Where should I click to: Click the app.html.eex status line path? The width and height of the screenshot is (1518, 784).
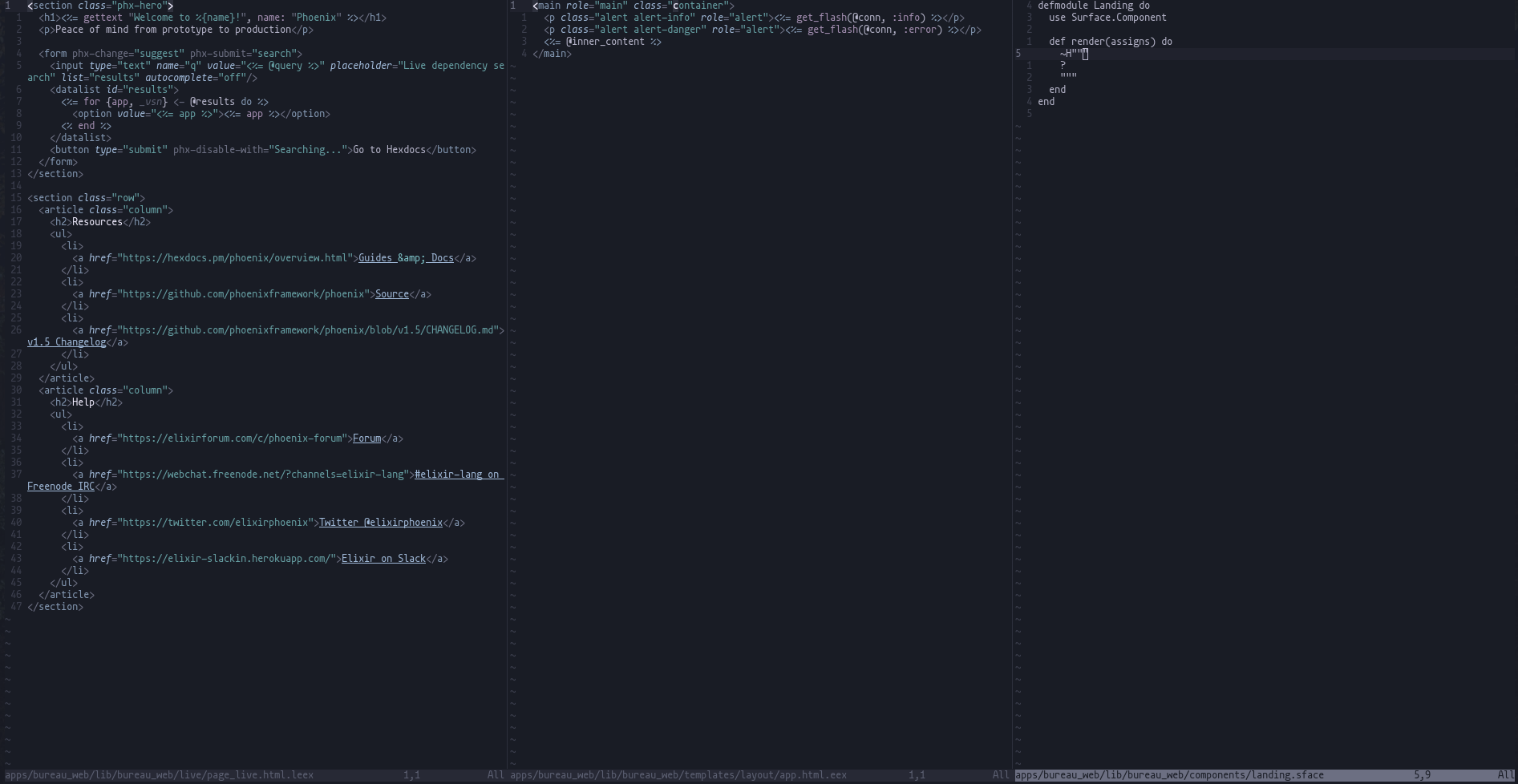pos(678,775)
